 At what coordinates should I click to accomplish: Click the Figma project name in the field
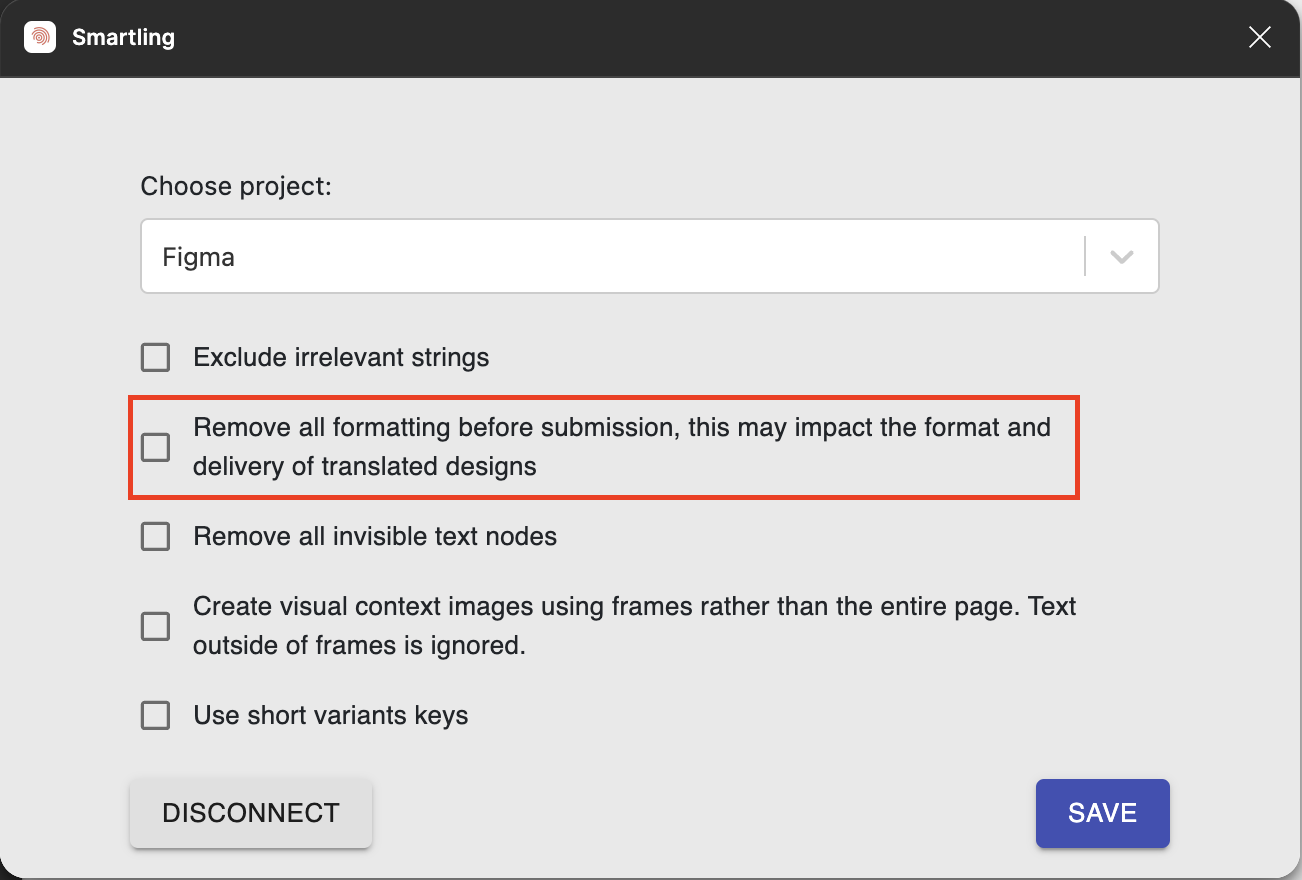click(198, 256)
